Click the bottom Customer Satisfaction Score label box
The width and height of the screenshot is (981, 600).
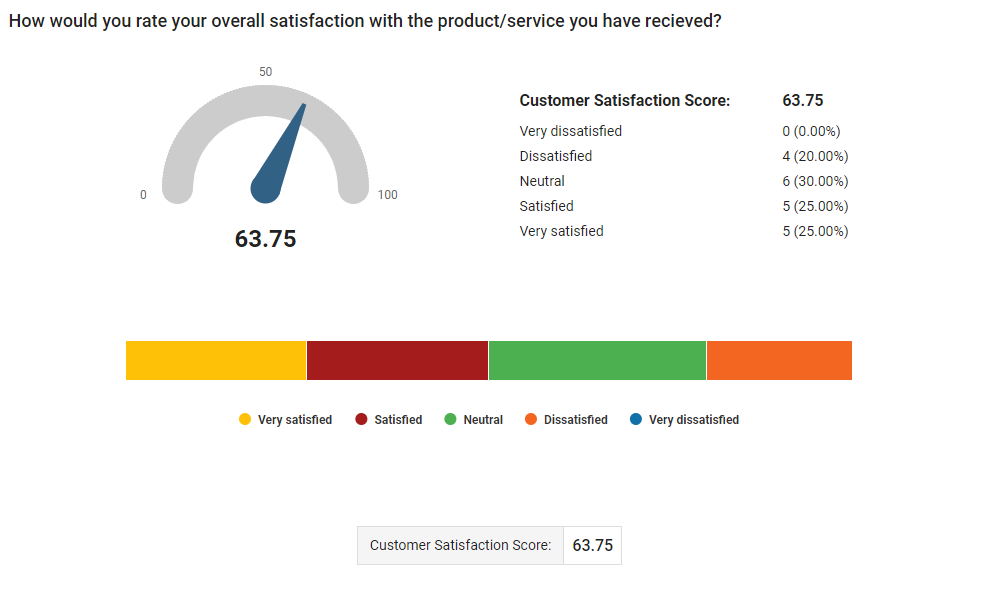pyautogui.click(x=460, y=546)
